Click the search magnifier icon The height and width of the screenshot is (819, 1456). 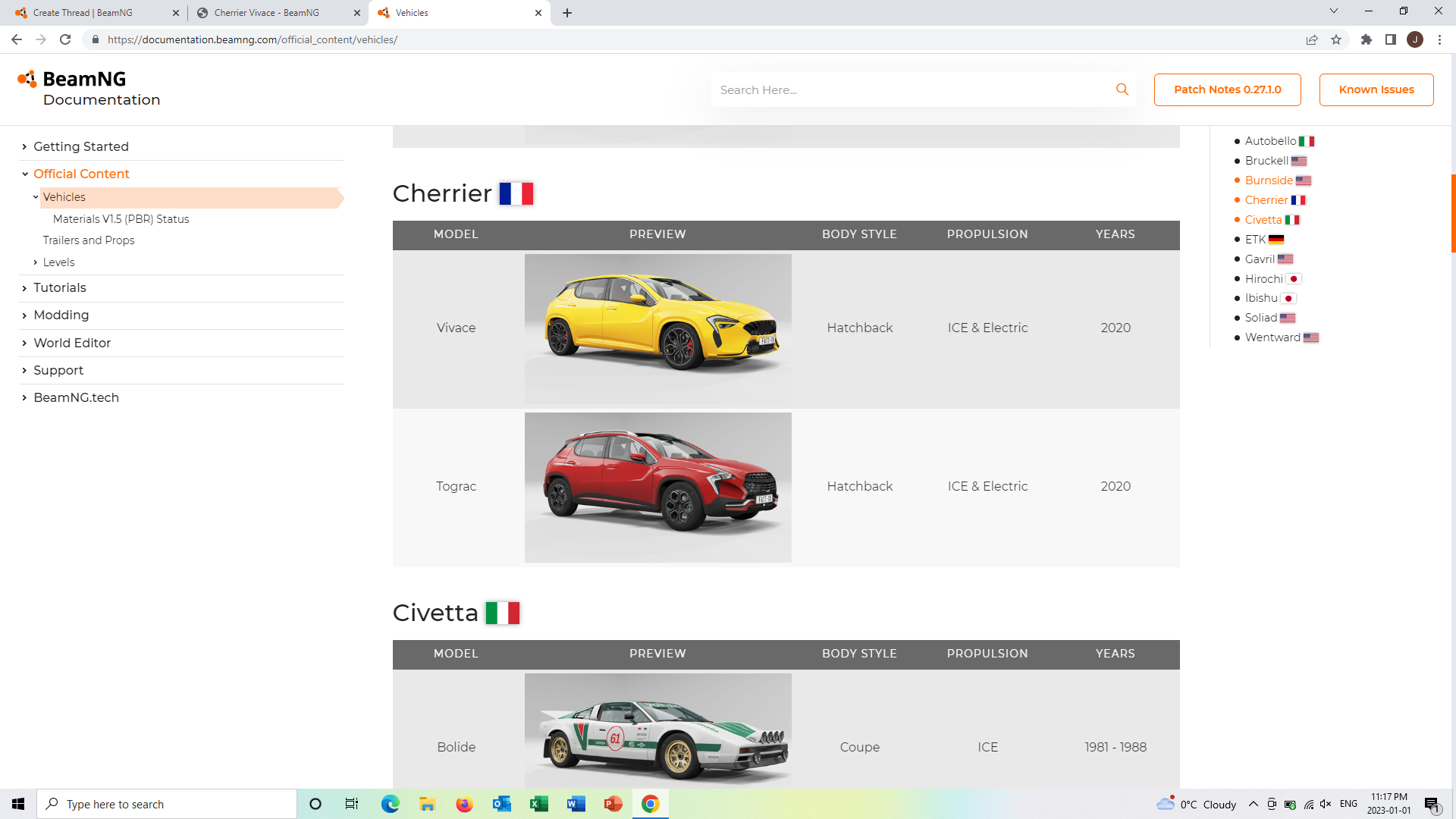(1122, 89)
